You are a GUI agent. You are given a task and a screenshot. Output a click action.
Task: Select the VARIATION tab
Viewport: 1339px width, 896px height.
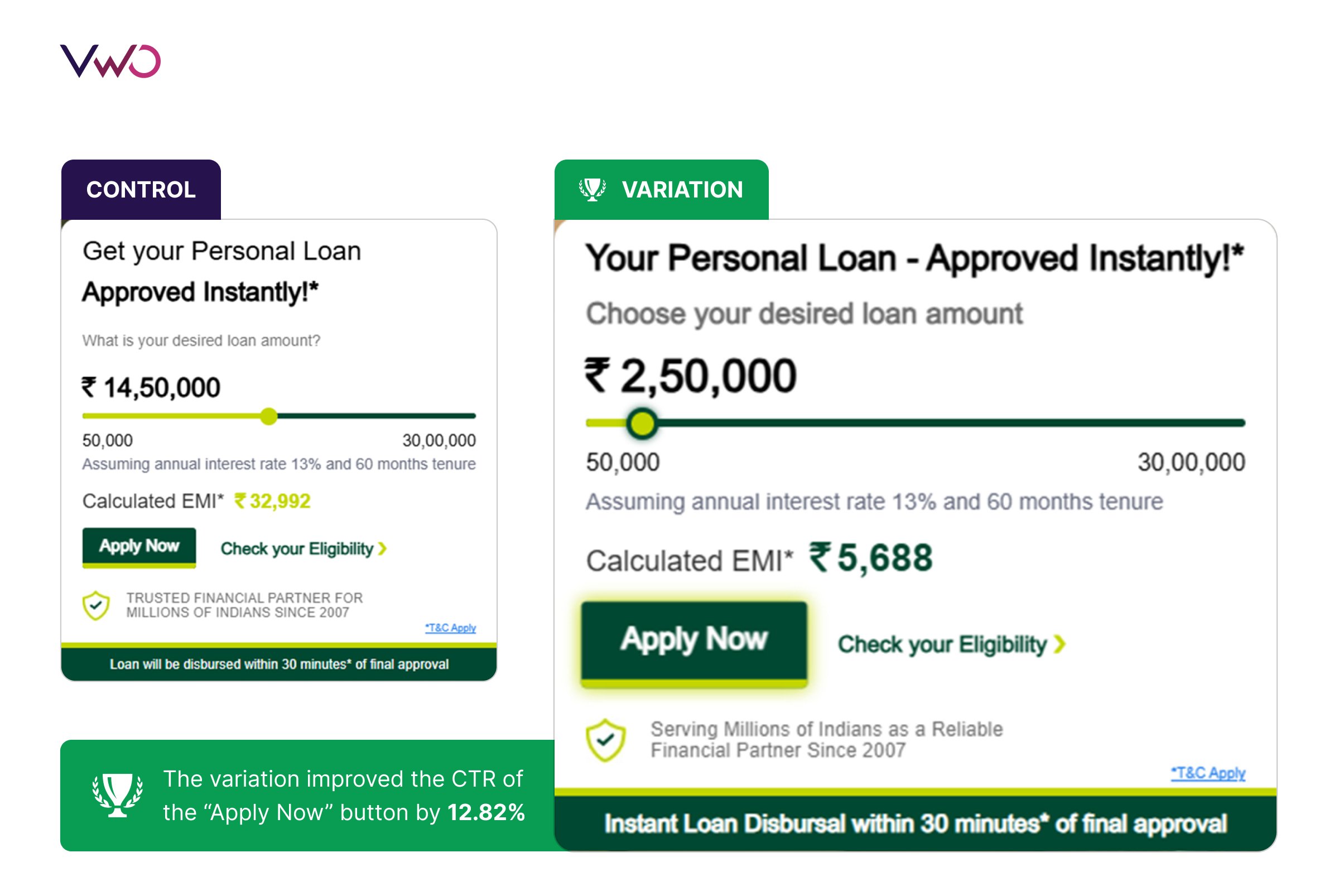click(x=661, y=190)
